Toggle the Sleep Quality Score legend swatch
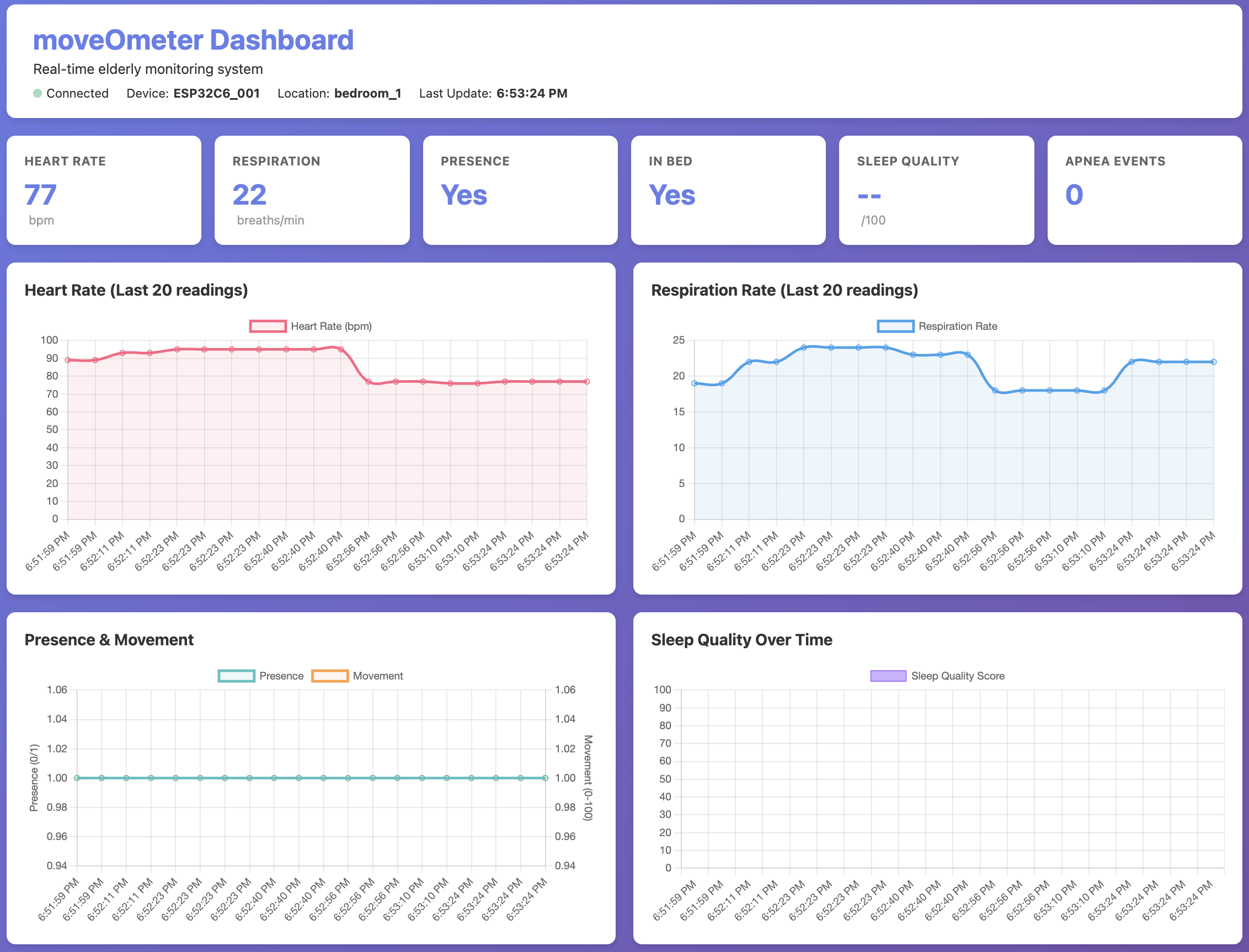The width and height of the screenshot is (1249, 952). [x=888, y=676]
